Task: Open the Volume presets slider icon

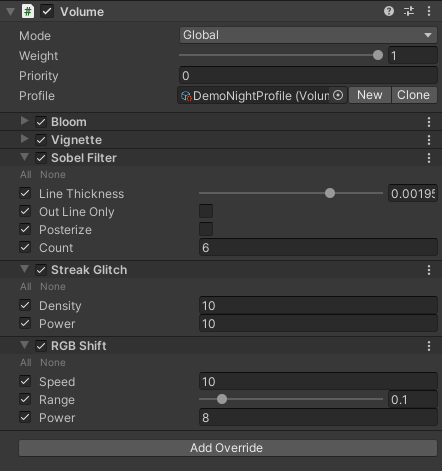Action: tap(409, 11)
